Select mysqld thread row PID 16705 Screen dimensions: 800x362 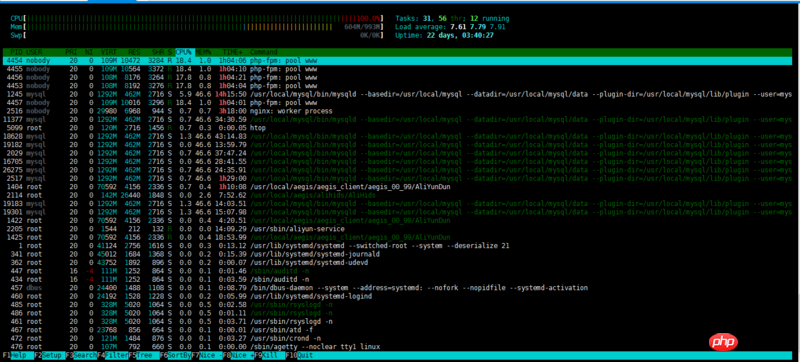pyautogui.click(x=398, y=162)
